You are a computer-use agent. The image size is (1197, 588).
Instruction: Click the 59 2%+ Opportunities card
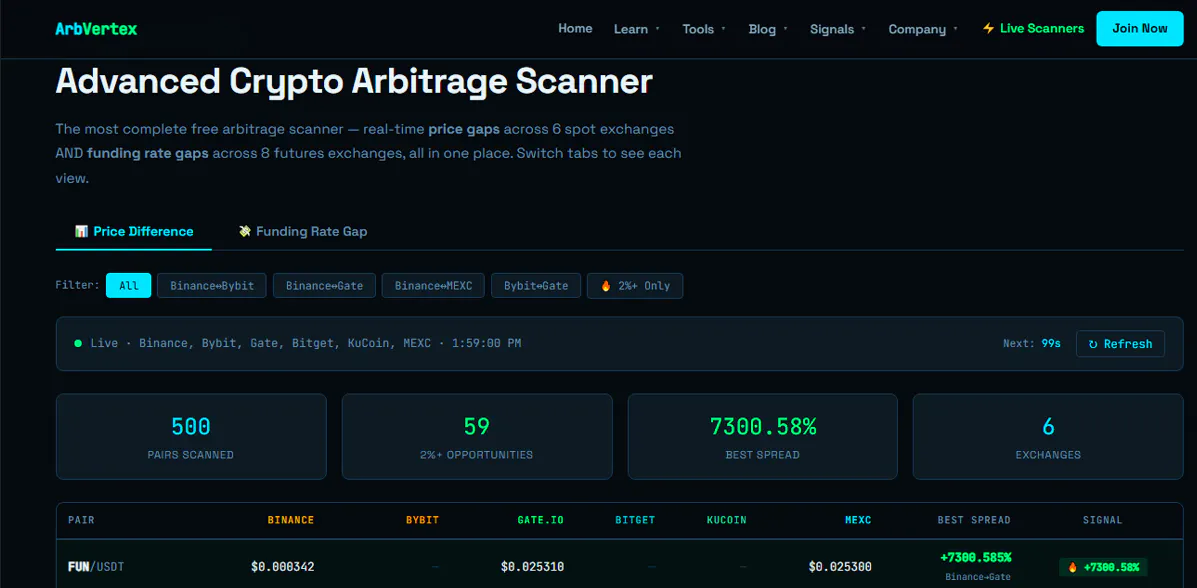point(477,437)
